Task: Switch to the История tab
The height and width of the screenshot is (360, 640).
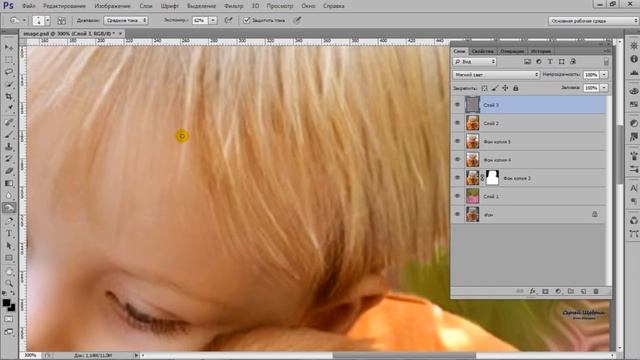Action: pyautogui.click(x=541, y=51)
